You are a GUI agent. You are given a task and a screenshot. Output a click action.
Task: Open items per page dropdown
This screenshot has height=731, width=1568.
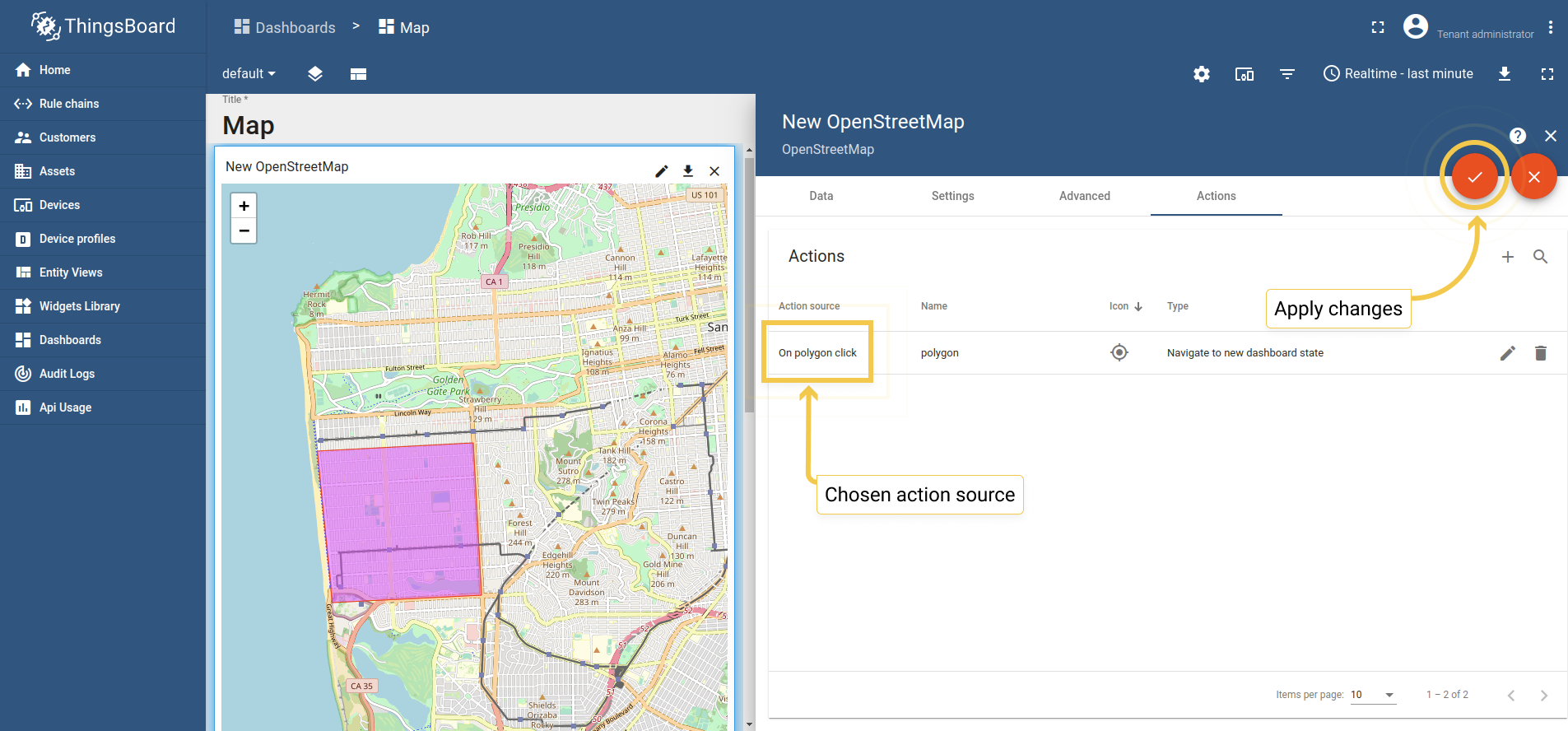click(1373, 695)
